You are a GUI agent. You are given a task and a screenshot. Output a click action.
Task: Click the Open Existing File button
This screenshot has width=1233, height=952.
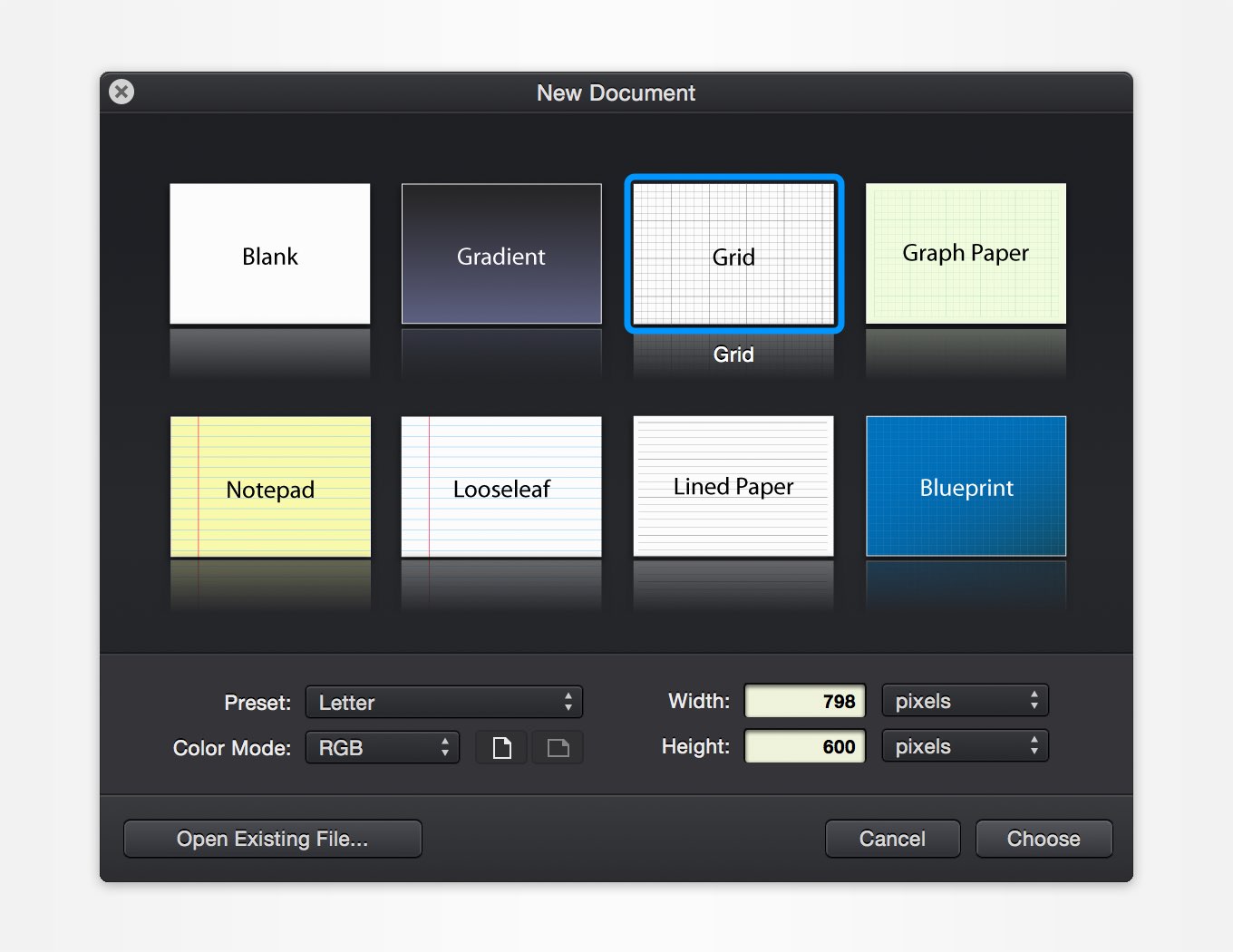pyautogui.click(x=273, y=839)
